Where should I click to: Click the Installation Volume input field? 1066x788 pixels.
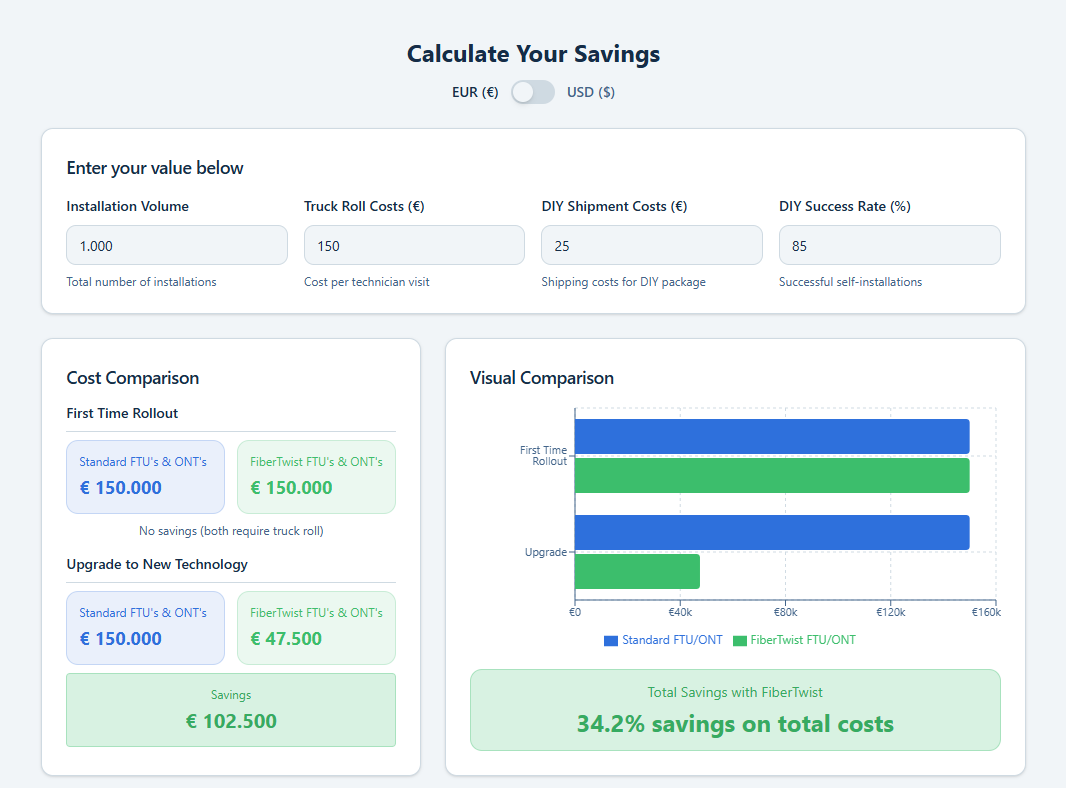point(177,245)
